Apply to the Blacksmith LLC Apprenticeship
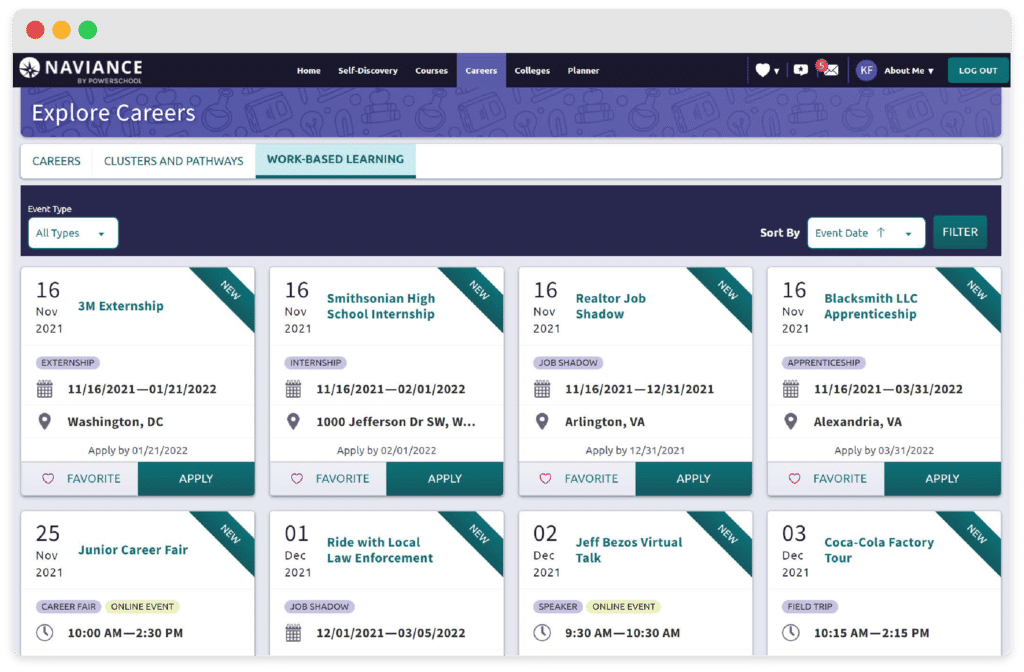This screenshot has width=1024, height=672. pos(942,479)
